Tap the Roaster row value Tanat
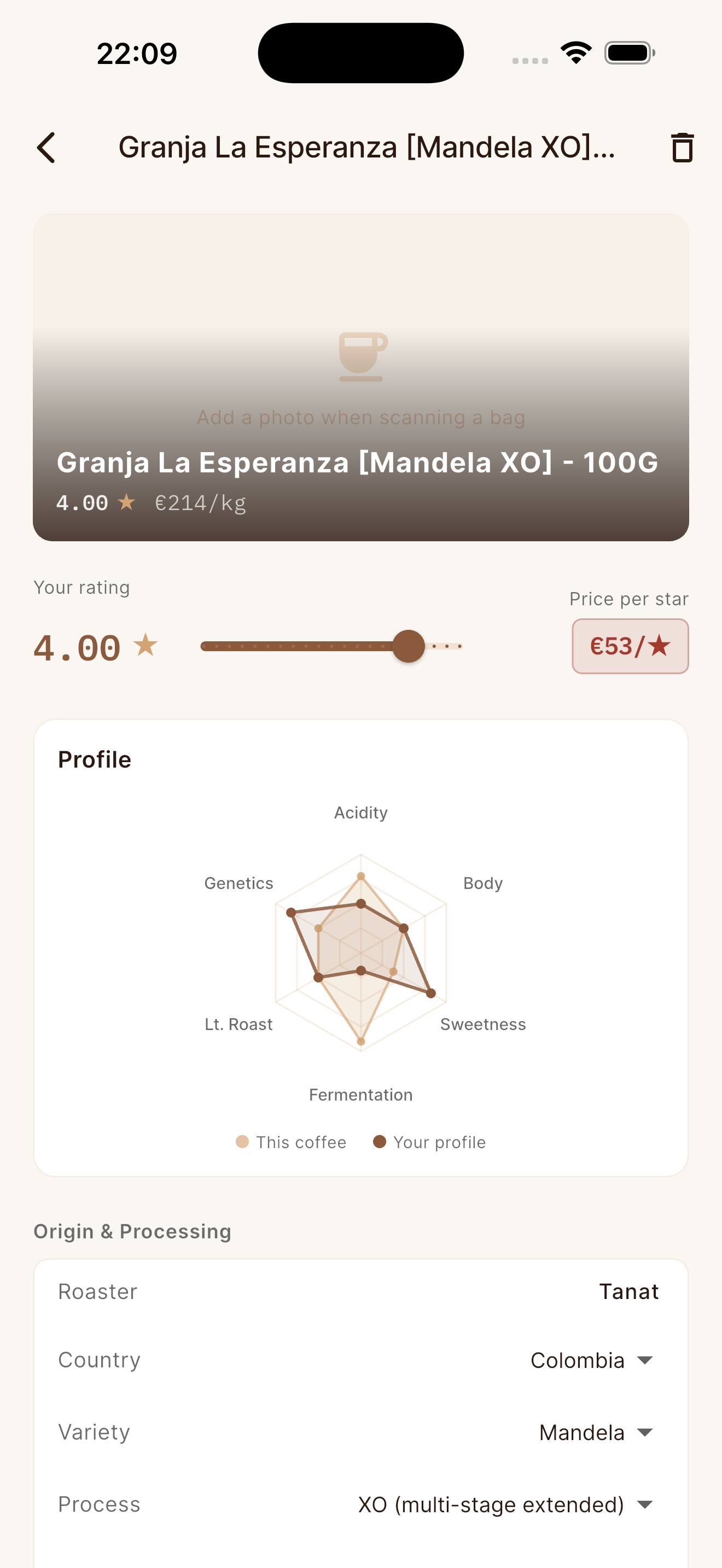The height and width of the screenshot is (1568, 722). pyautogui.click(x=629, y=1292)
